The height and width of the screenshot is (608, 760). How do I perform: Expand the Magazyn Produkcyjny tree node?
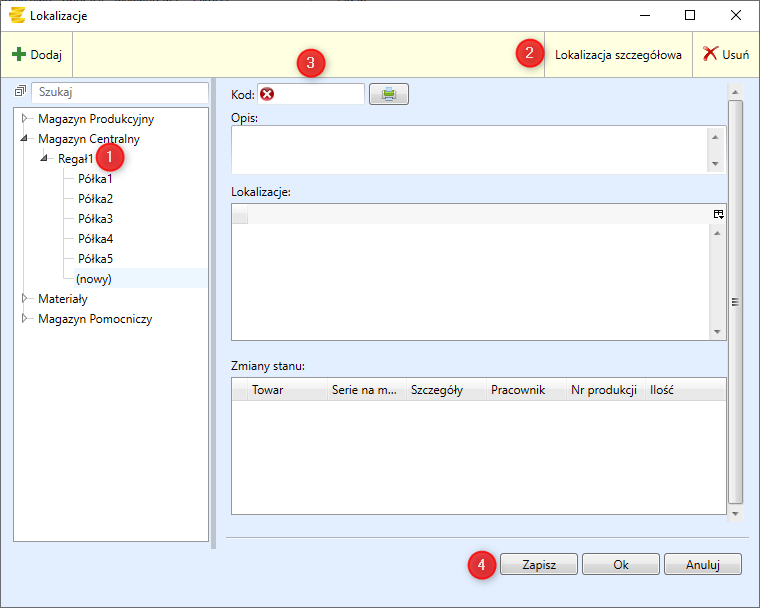click(26, 119)
